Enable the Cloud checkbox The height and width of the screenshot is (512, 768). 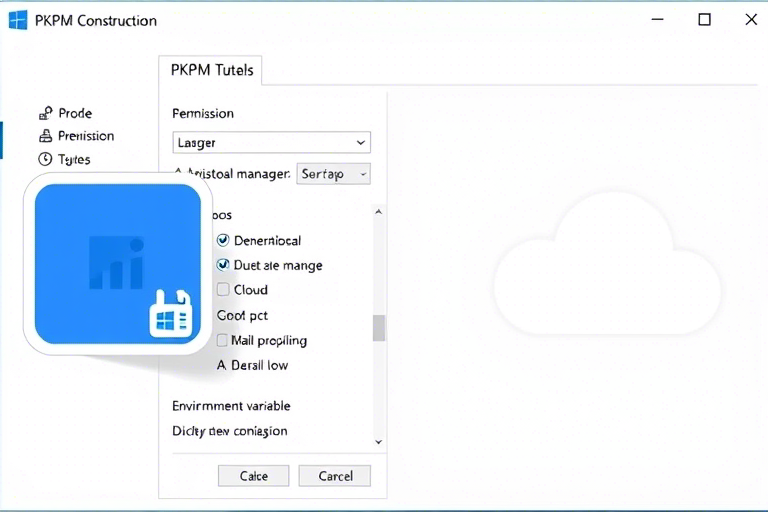click(223, 290)
